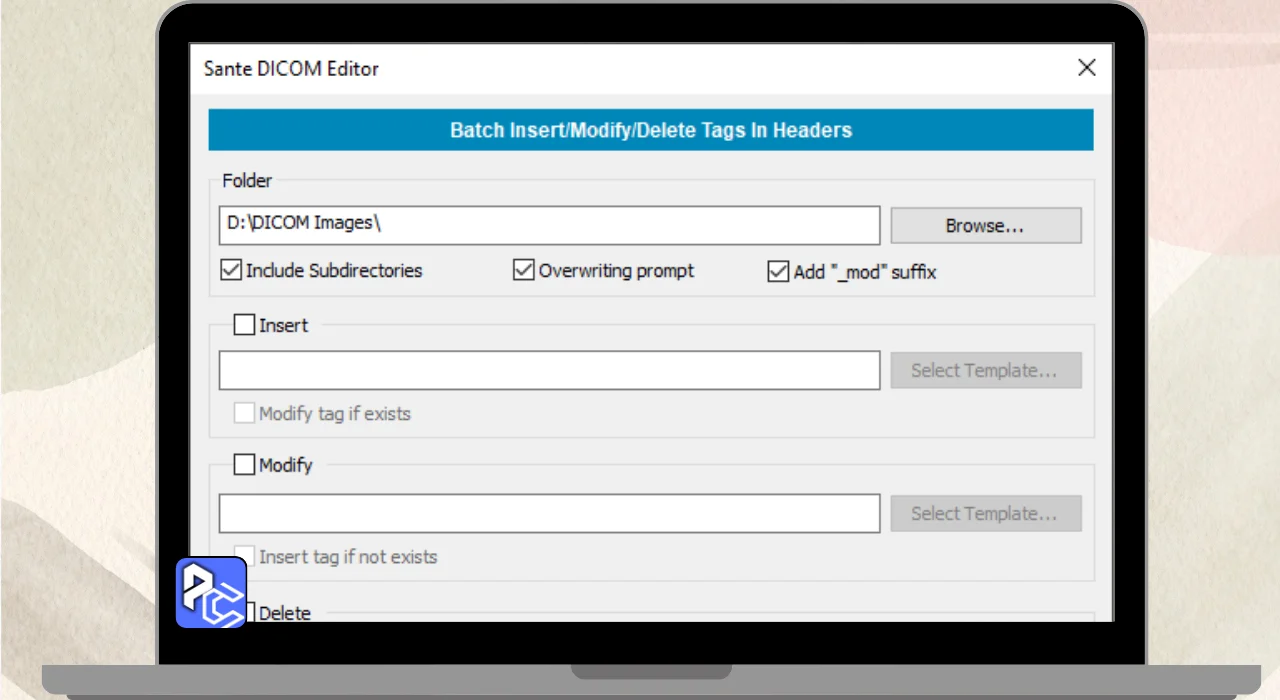The width and height of the screenshot is (1280, 700).
Task: Click the Sante DICOM Editor window title
Action: tap(291, 69)
